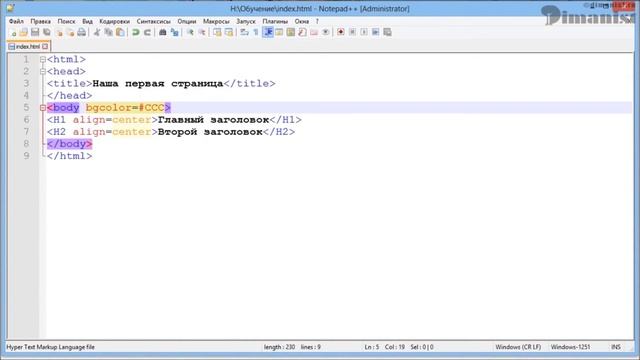Image resolution: width=640 pixels, height=360 pixels.
Task: Open the Правка menu
Action: (40, 21)
